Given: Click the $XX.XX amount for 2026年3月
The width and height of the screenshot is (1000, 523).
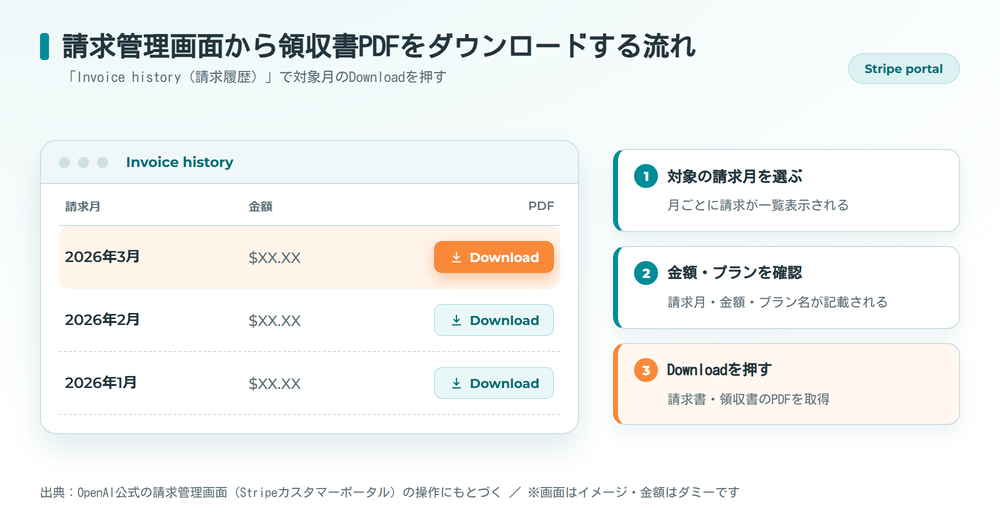Looking at the screenshot, I should tap(274, 258).
